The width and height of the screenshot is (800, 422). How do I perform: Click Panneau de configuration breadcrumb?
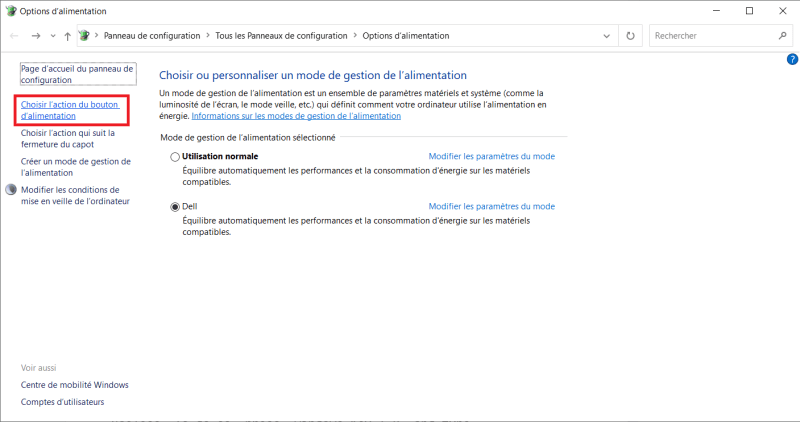(152, 36)
